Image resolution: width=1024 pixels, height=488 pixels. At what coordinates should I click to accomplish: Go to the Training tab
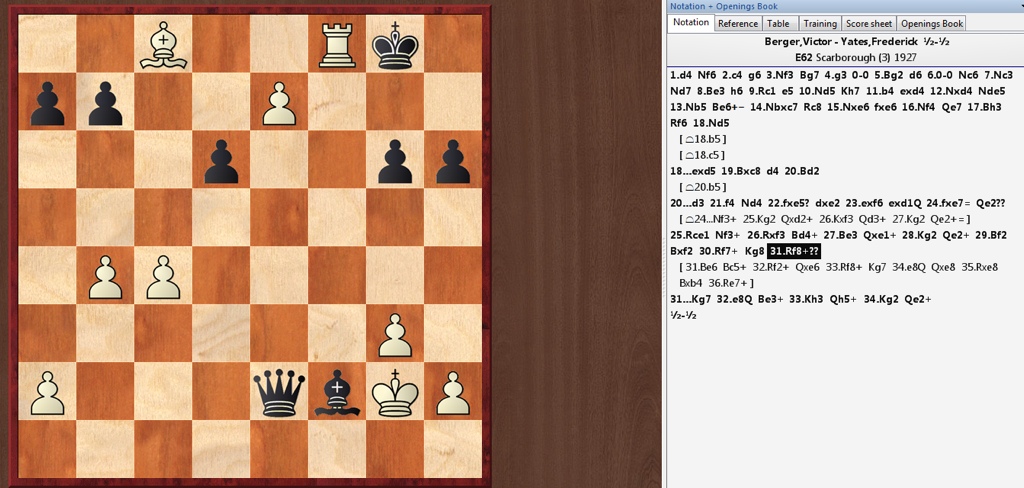pos(819,23)
